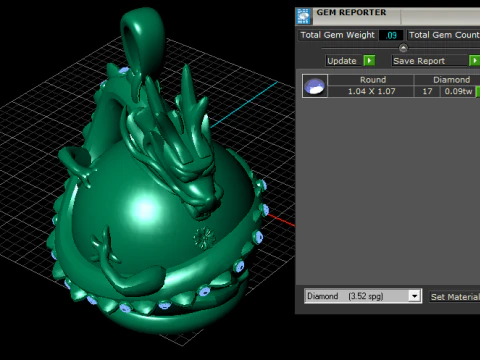
Task: Click the green arrow beside Save Report
Action: click(x=475, y=61)
